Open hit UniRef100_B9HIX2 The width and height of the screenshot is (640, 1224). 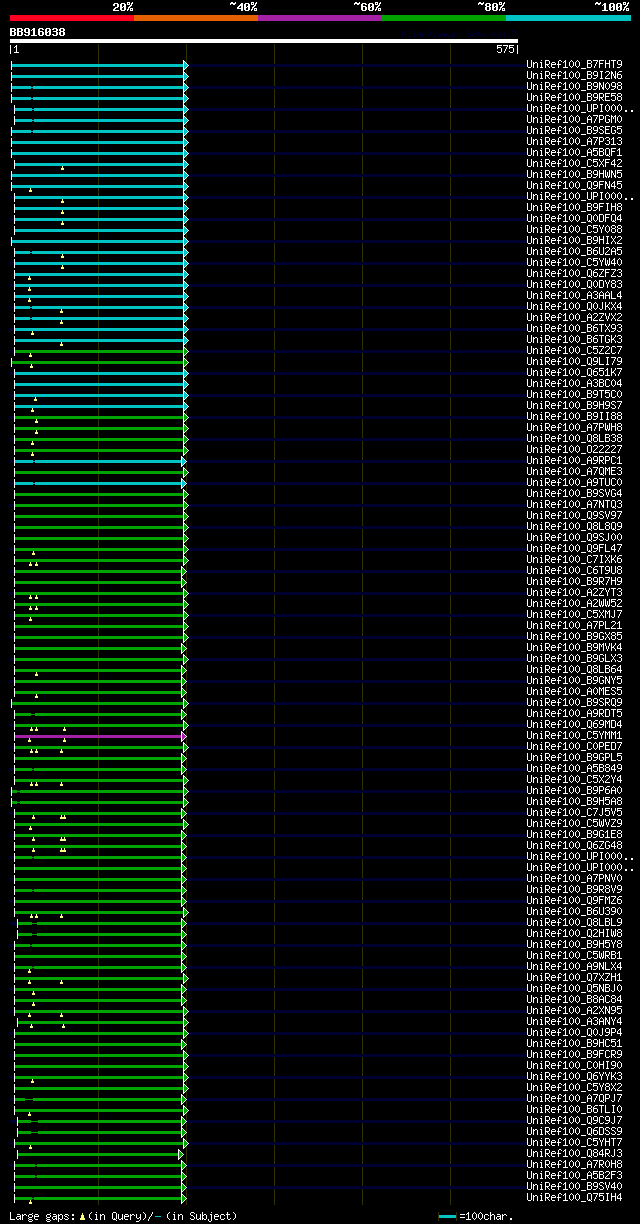[x=574, y=241]
